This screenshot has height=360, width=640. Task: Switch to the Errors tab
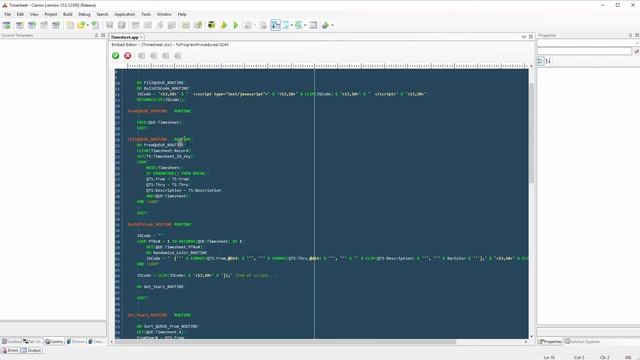pyautogui.click(x=11, y=350)
